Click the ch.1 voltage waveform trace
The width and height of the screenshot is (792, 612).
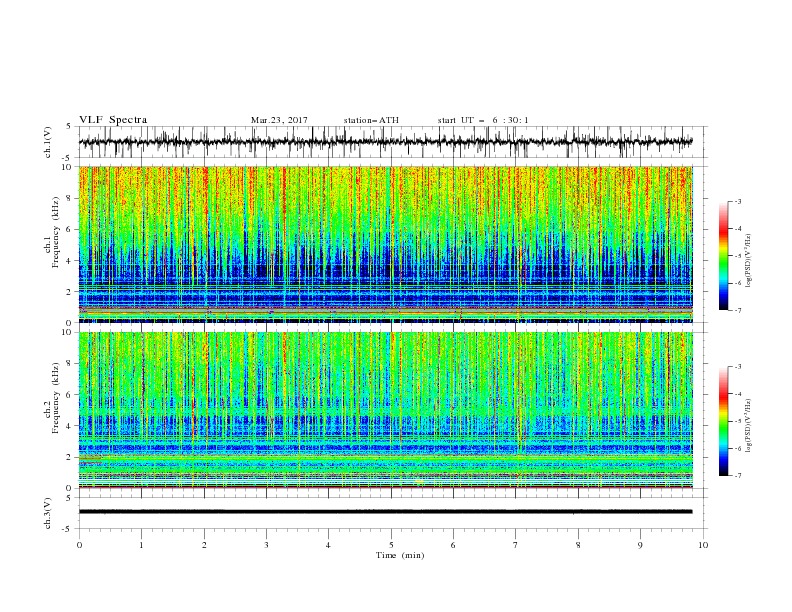tap(385, 142)
